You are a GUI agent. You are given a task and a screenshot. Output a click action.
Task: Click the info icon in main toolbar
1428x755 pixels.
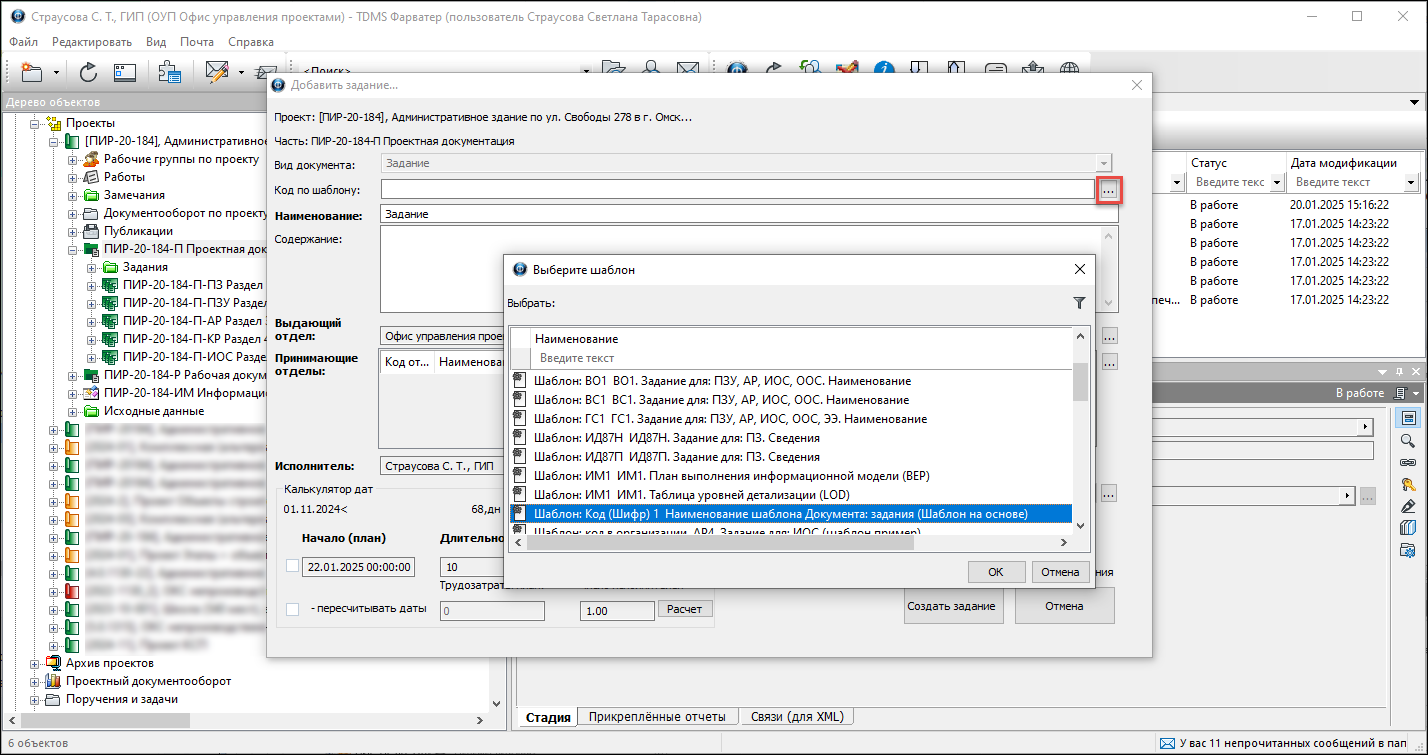click(x=884, y=70)
